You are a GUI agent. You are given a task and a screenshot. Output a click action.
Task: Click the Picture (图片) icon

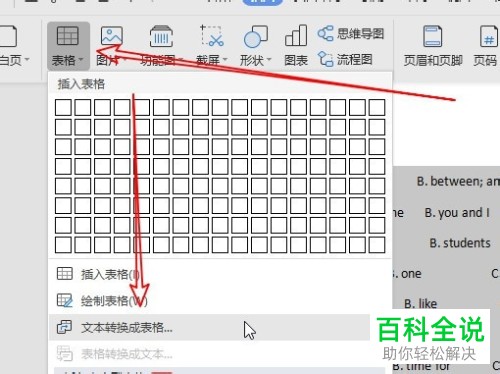tap(112, 36)
